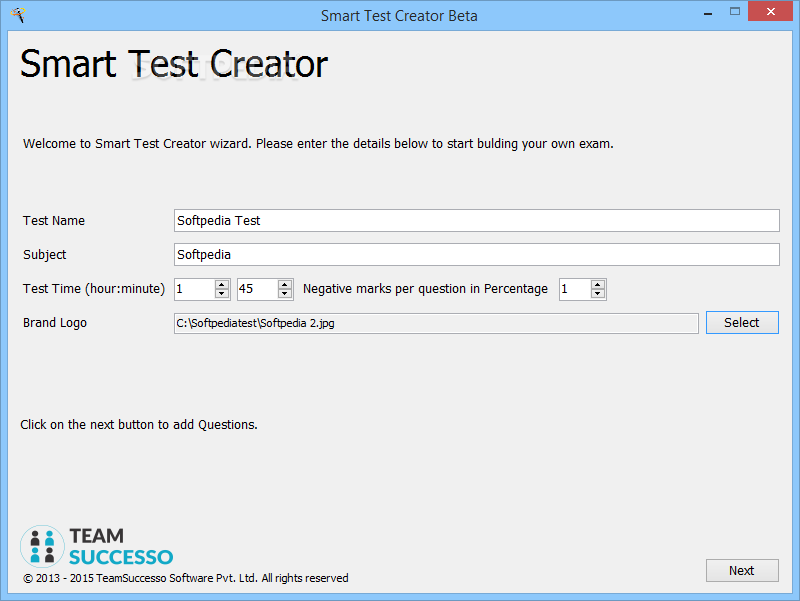Click the 'Welcome to Smart Test Creator wizard' text
800x601 pixels.
pos(318,144)
